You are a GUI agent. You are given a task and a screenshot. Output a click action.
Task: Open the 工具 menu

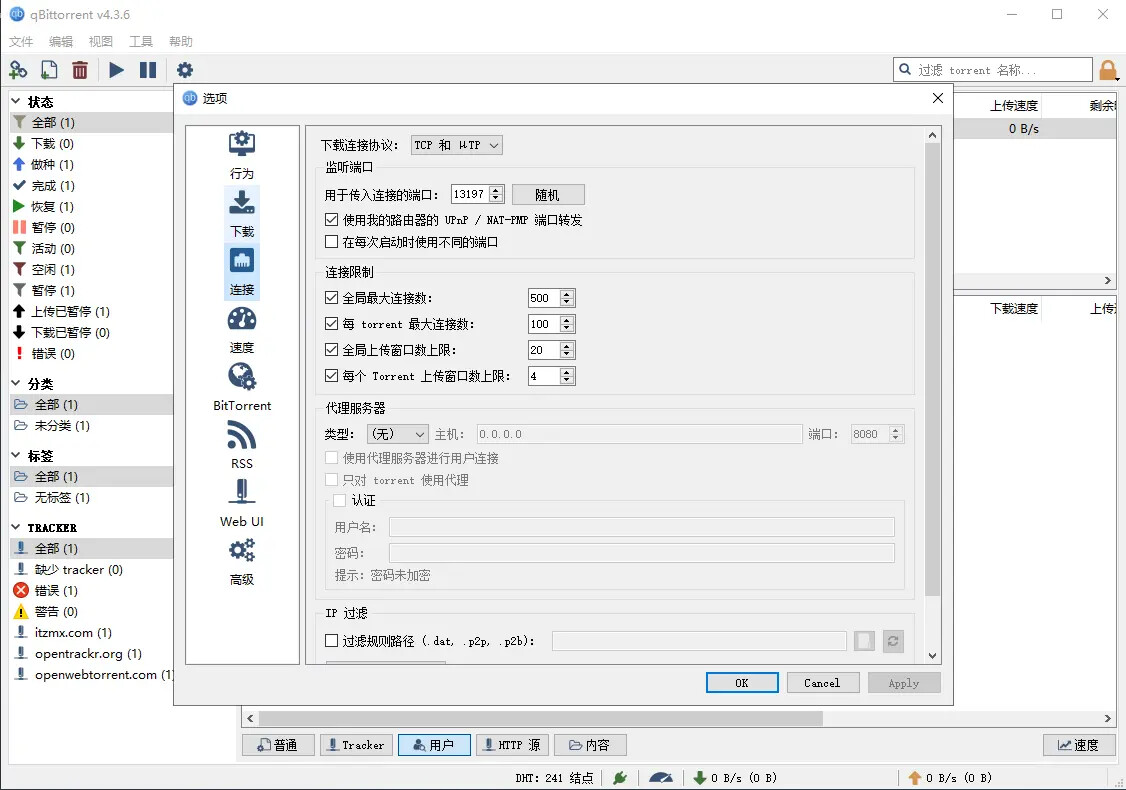click(141, 42)
